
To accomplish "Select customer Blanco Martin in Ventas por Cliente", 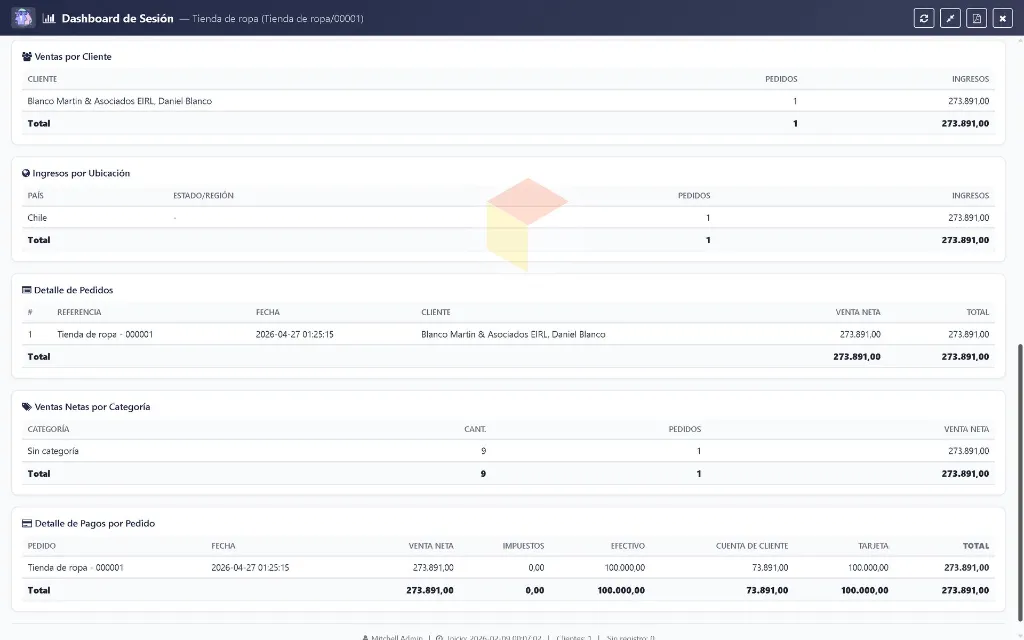I will coord(120,101).
